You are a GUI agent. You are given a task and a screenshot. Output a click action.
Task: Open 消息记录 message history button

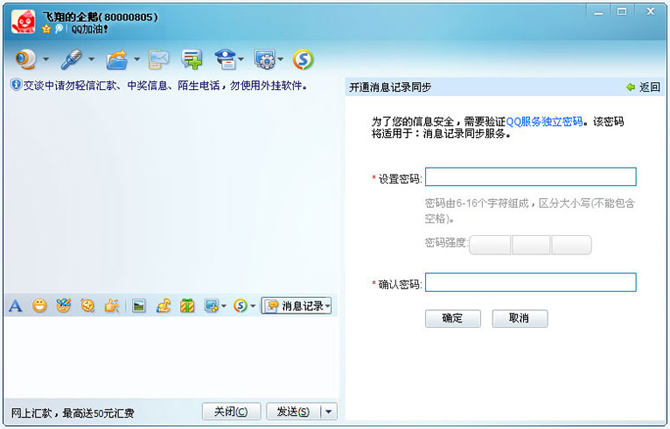point(294,306)
